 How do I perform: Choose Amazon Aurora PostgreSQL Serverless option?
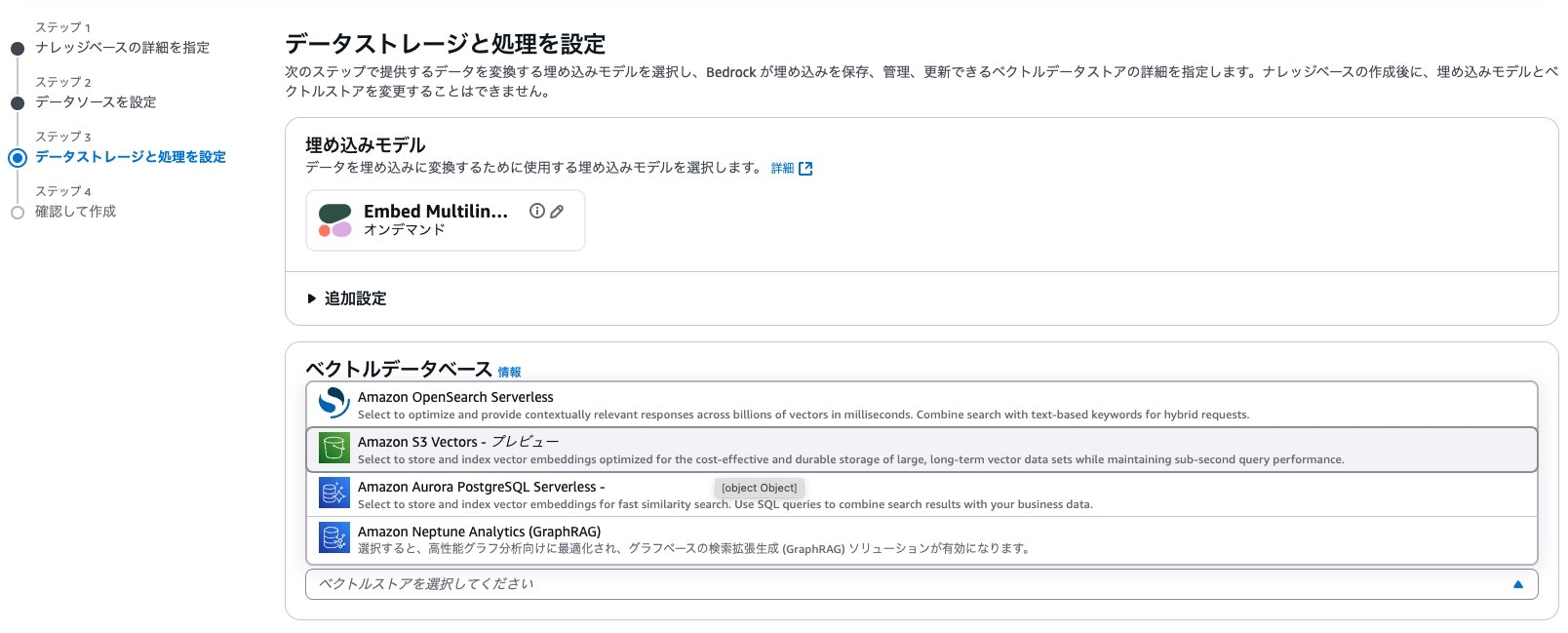pos(921,494)
